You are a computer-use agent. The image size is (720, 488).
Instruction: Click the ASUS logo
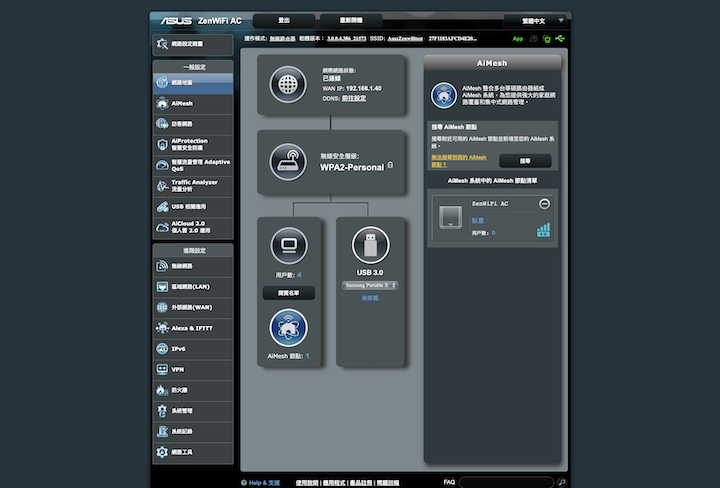[x=176, y=21]
